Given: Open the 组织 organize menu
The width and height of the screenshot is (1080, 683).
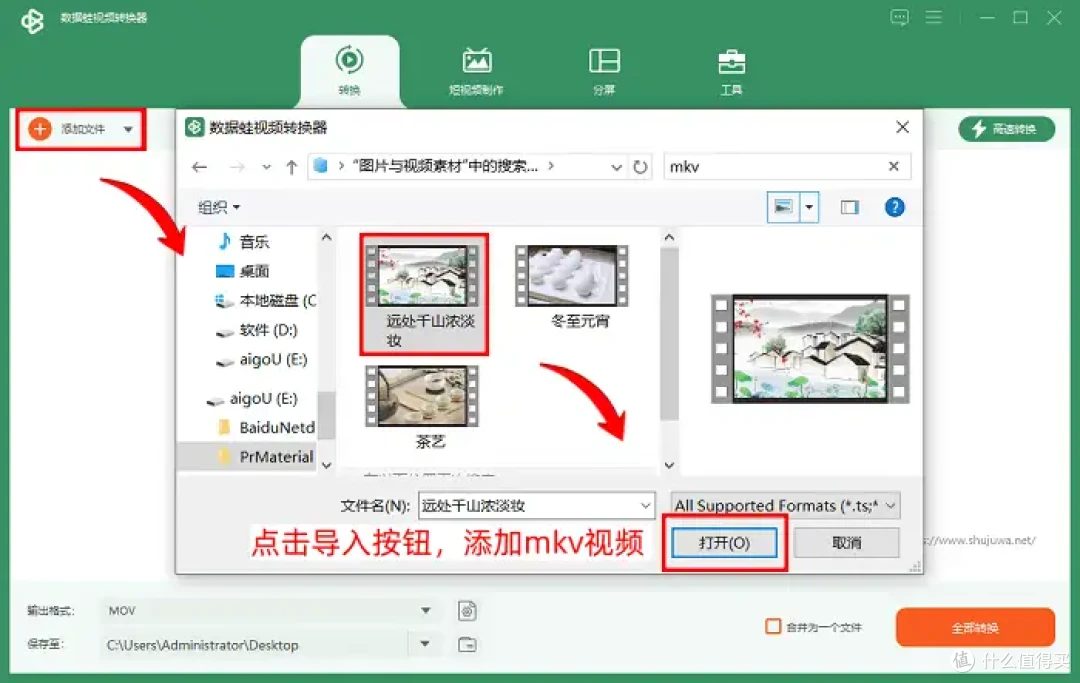Looking at the screenshot, I should point(218,207).
